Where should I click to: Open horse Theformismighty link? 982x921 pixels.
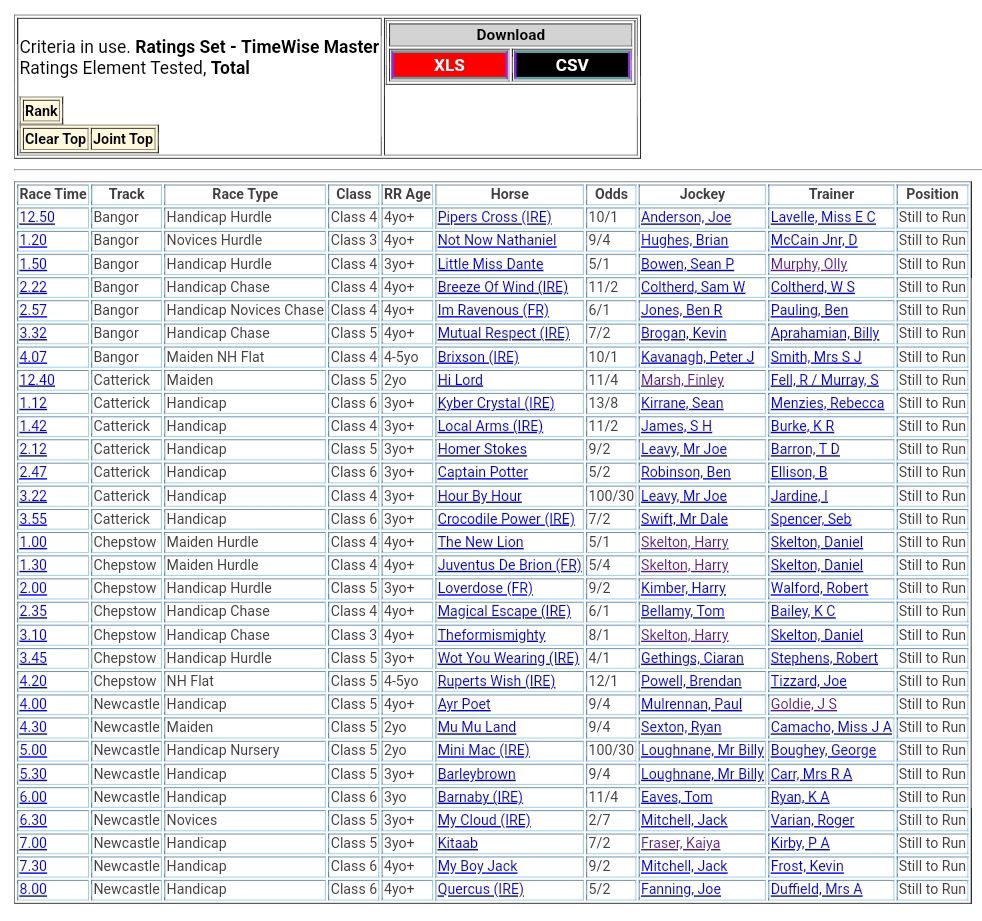coord(491,635)
